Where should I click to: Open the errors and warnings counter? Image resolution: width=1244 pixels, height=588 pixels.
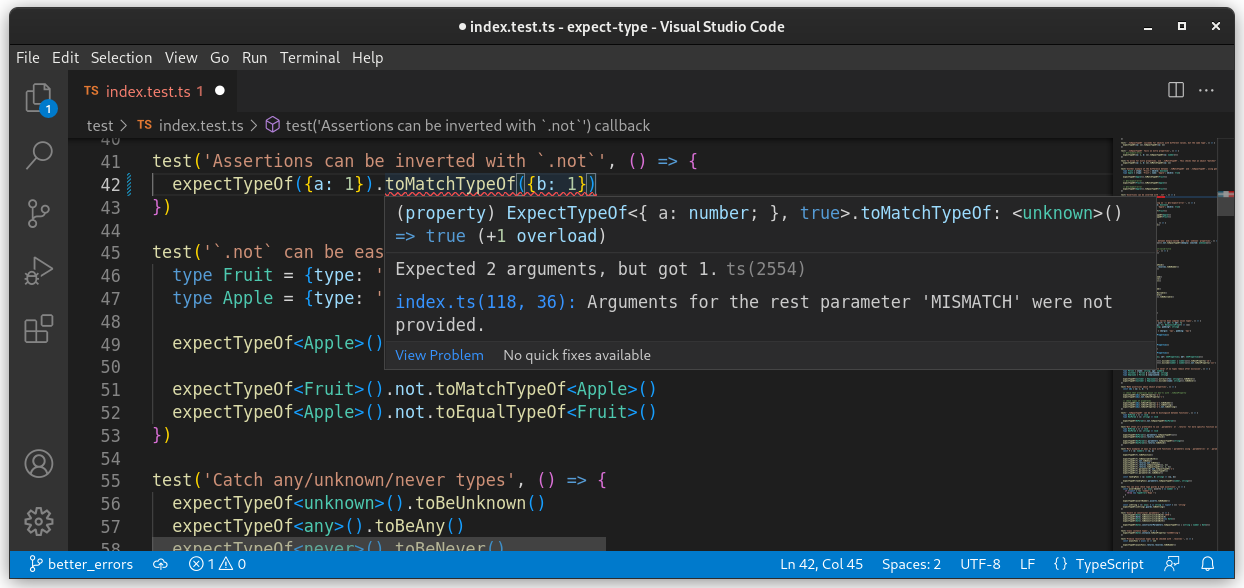click(x=217, y=564)
